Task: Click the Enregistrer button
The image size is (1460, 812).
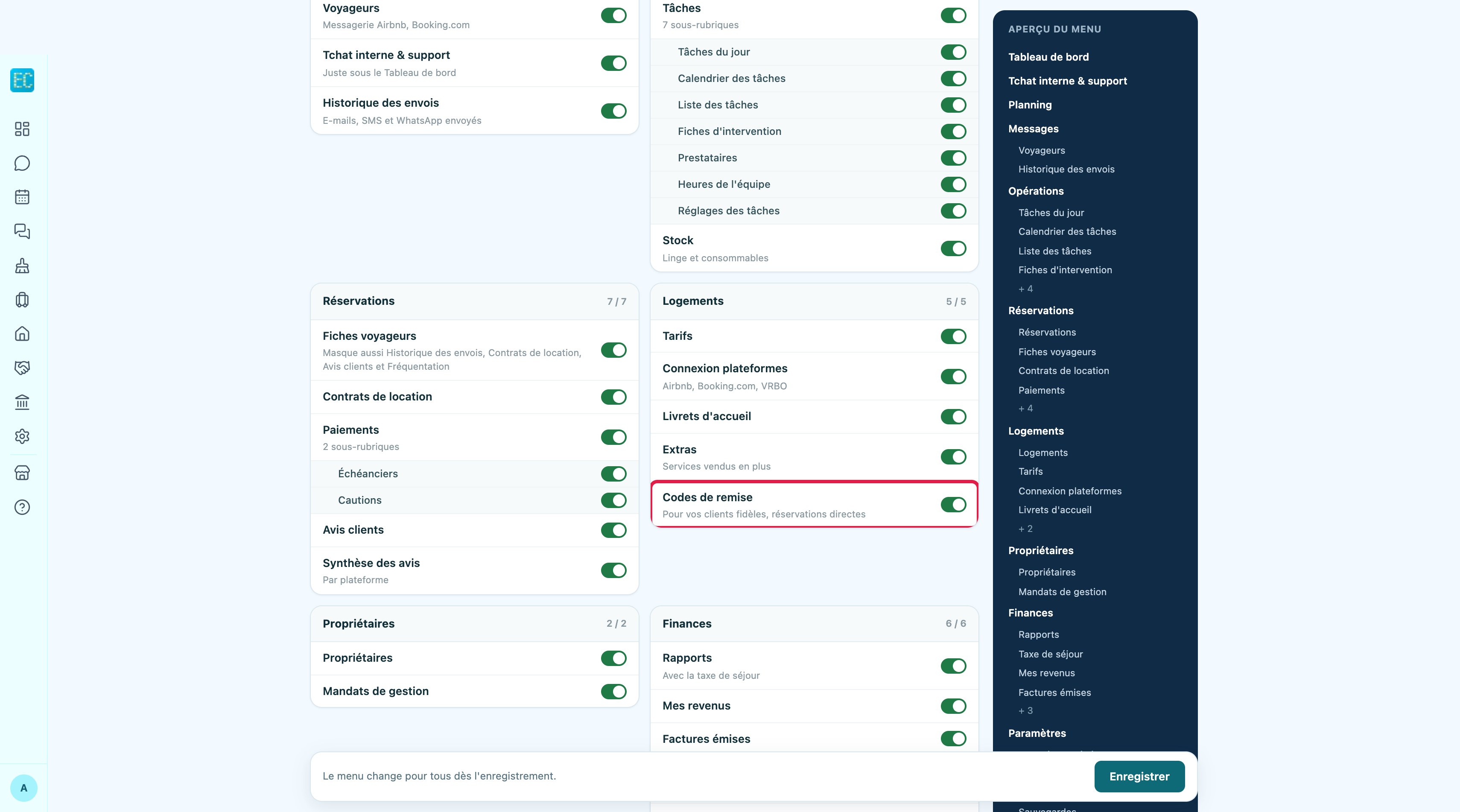Action: 1139,776
